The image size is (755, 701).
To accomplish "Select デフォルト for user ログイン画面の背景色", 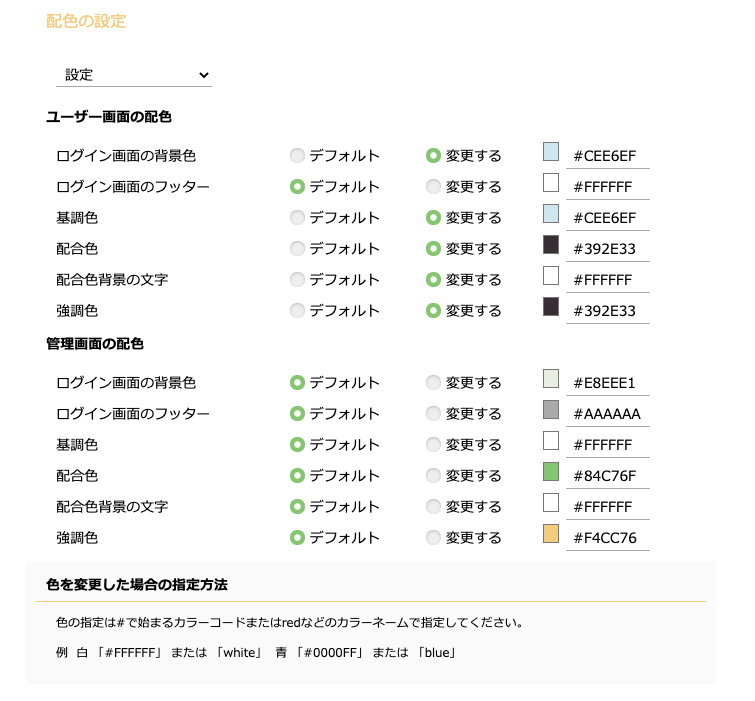I will tap(297, 156).
